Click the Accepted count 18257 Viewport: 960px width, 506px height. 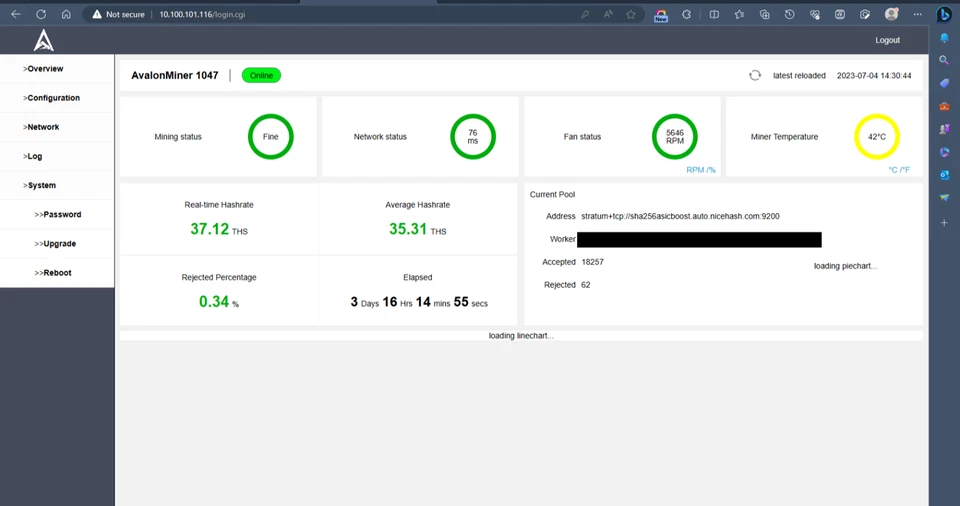point(593,262)
